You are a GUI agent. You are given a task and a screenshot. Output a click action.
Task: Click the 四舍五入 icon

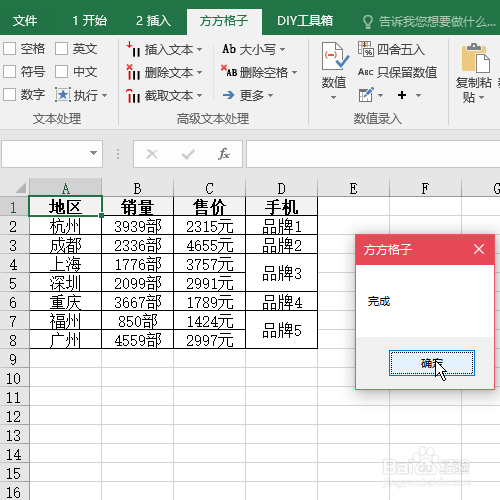point(365,49)
